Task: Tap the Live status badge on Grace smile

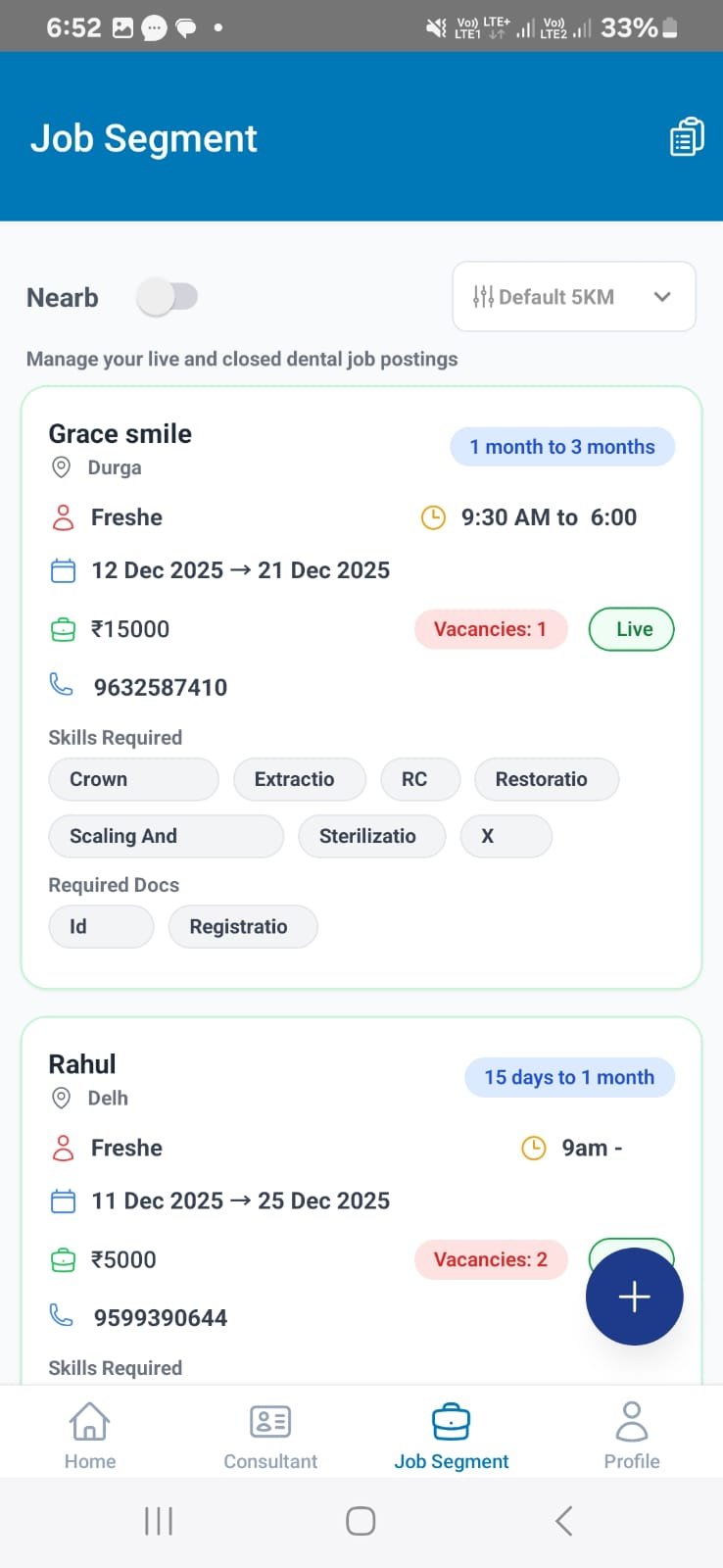Action: (x=631, y=629)
